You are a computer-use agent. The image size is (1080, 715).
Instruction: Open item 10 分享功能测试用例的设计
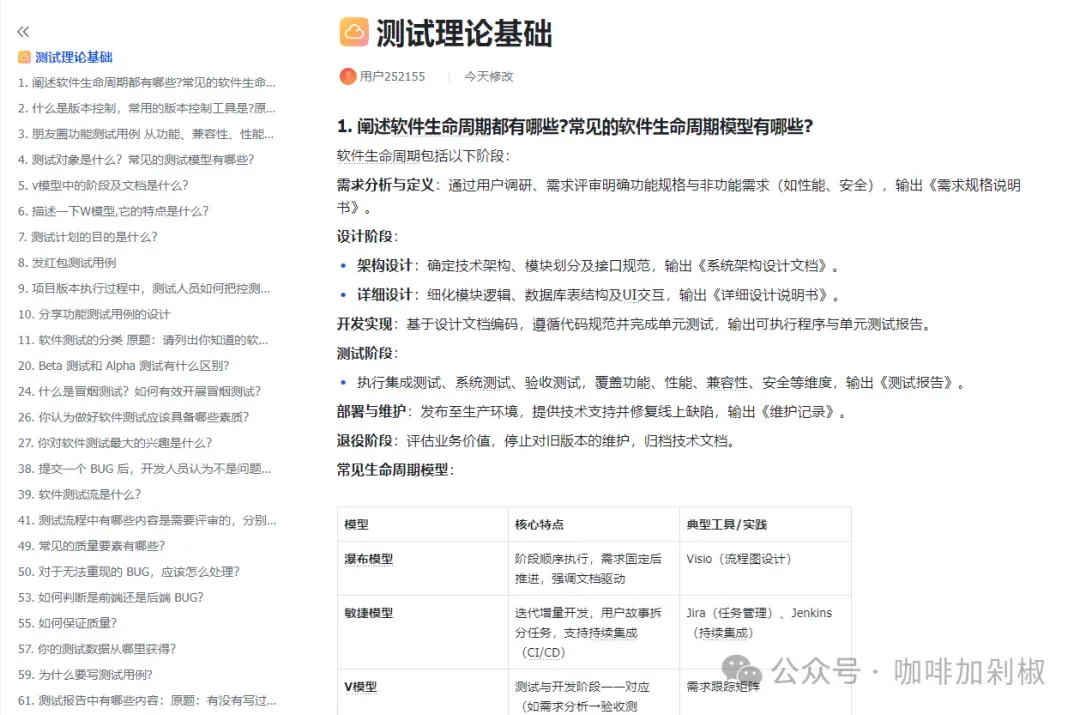tap(94, 314)
